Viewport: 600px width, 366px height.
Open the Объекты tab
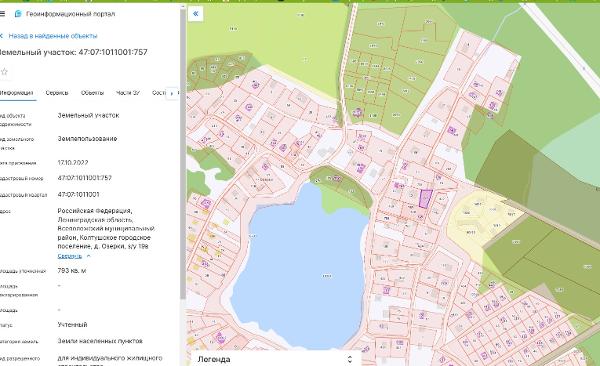[x=92, y=93]
